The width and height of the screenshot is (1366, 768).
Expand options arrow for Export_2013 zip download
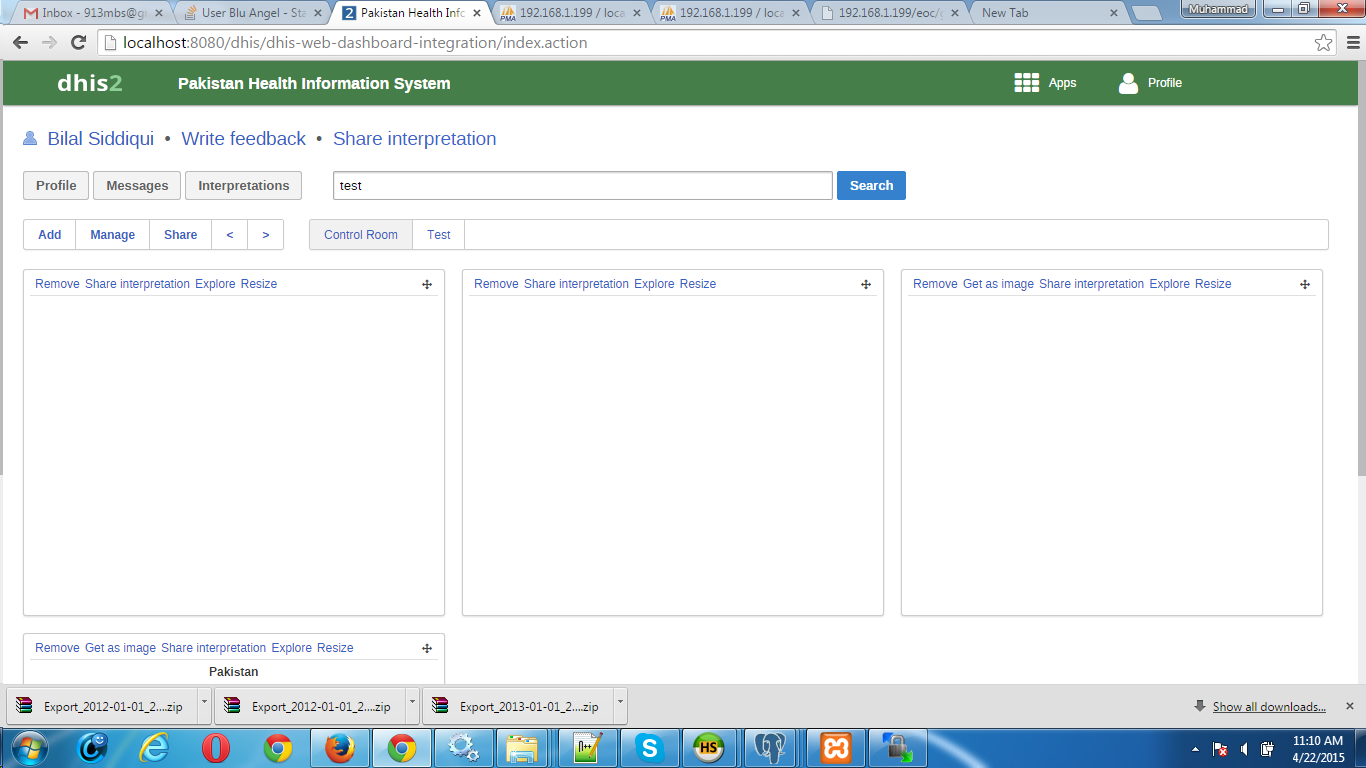point(620,704)
